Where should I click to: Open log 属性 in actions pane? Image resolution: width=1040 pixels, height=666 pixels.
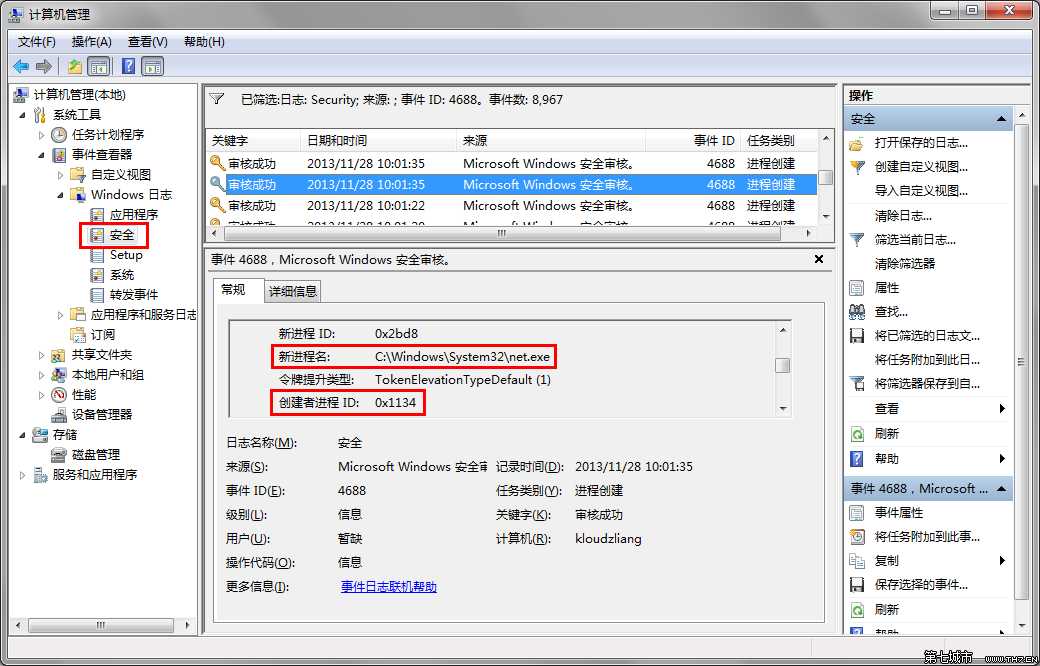[887, 288]
